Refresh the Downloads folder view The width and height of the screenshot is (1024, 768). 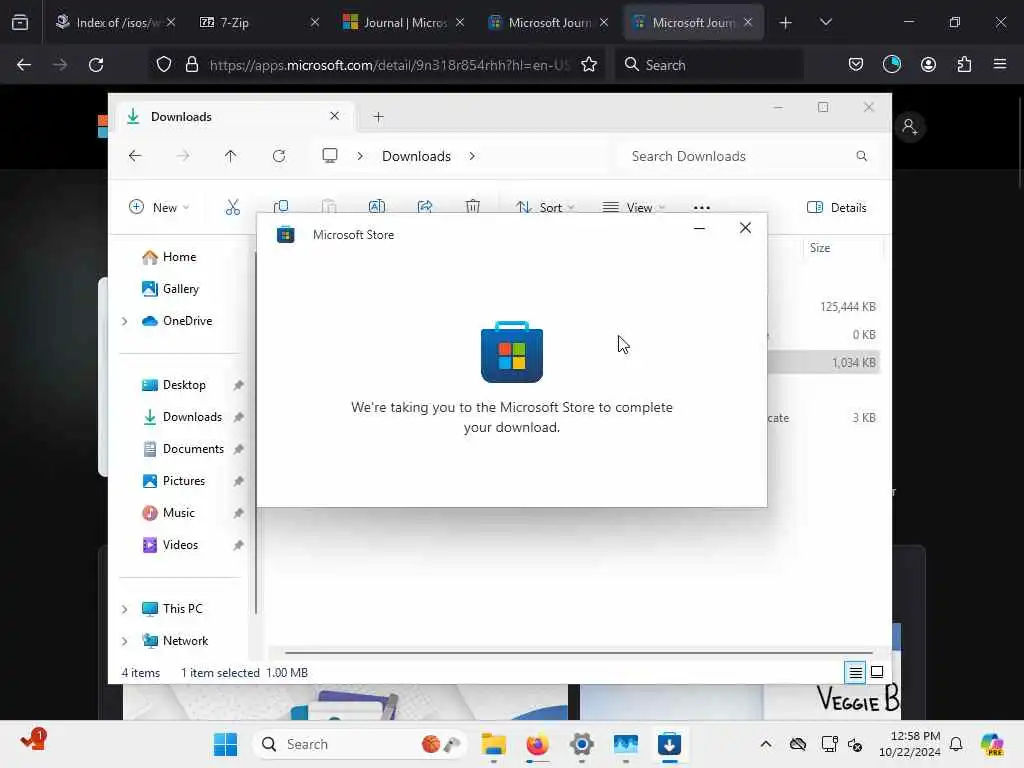pyautogui.click(x=279, y=155)
